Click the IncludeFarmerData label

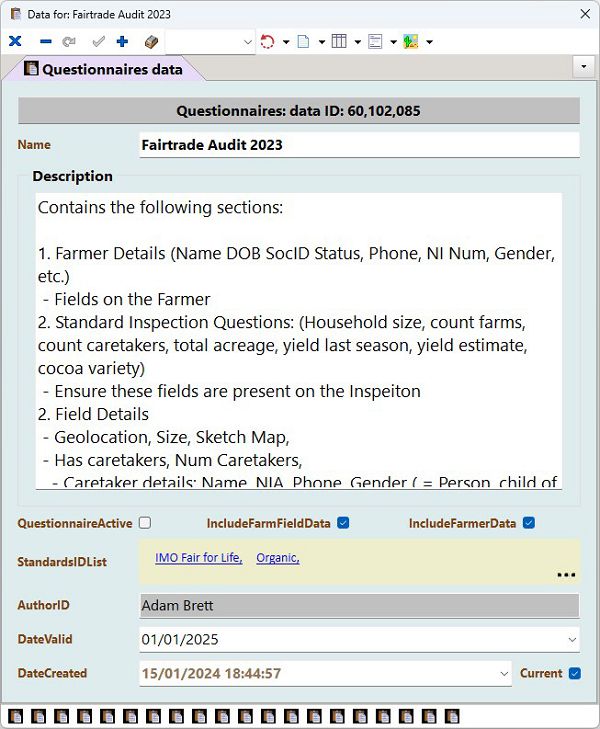click(x=462, y=524)
